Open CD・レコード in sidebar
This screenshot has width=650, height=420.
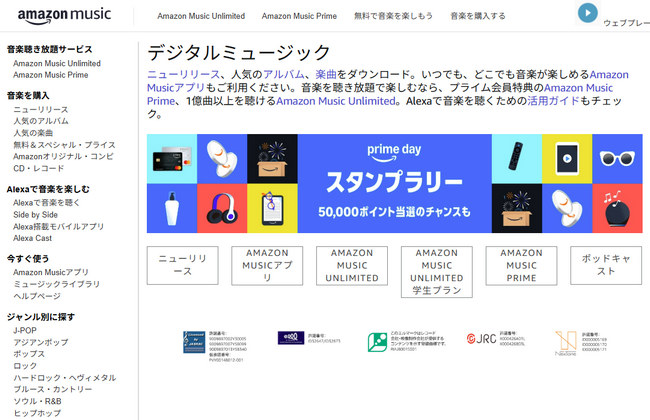39,168
